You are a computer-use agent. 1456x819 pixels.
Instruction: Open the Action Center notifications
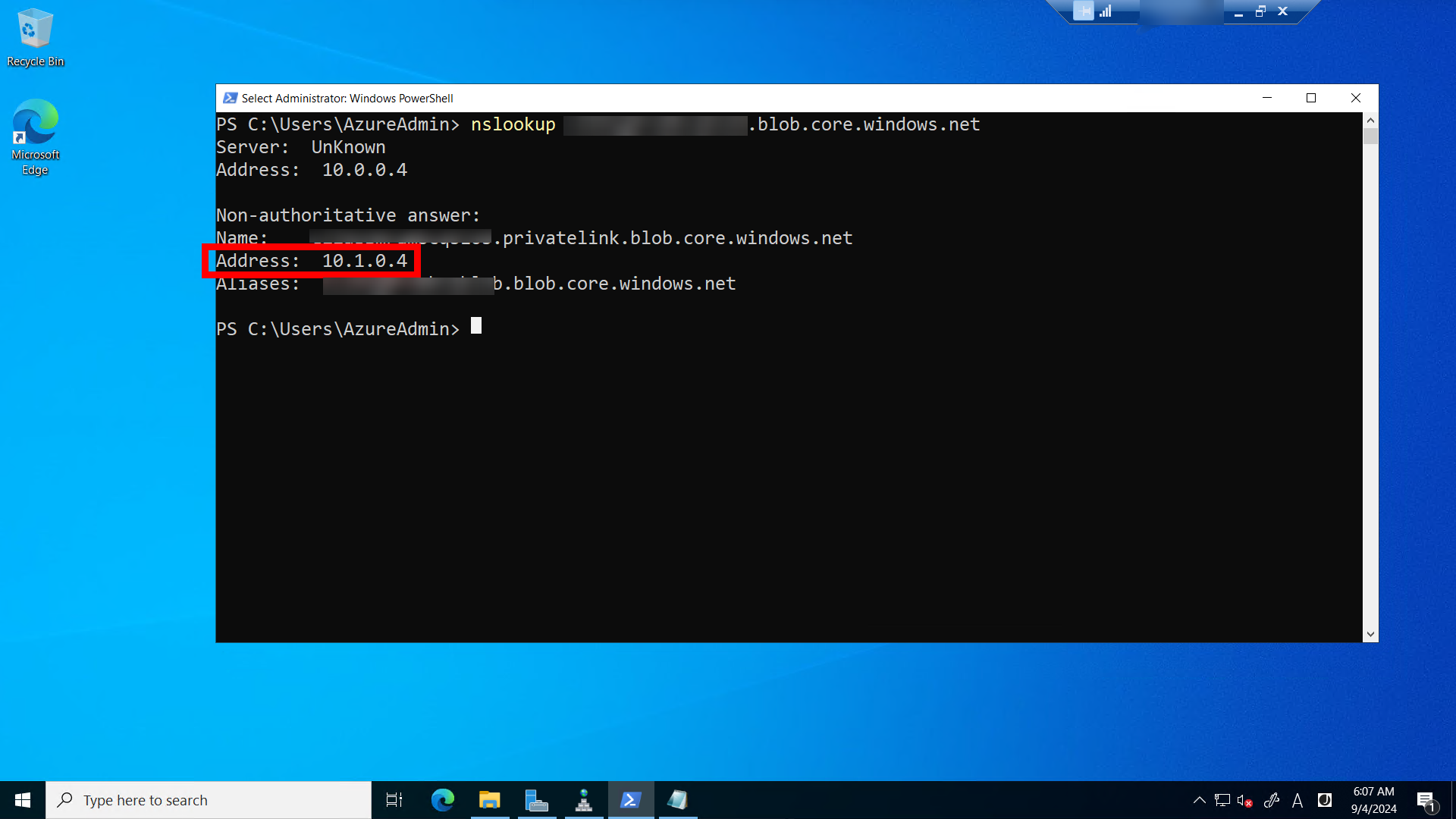(x=1426, y=800)
